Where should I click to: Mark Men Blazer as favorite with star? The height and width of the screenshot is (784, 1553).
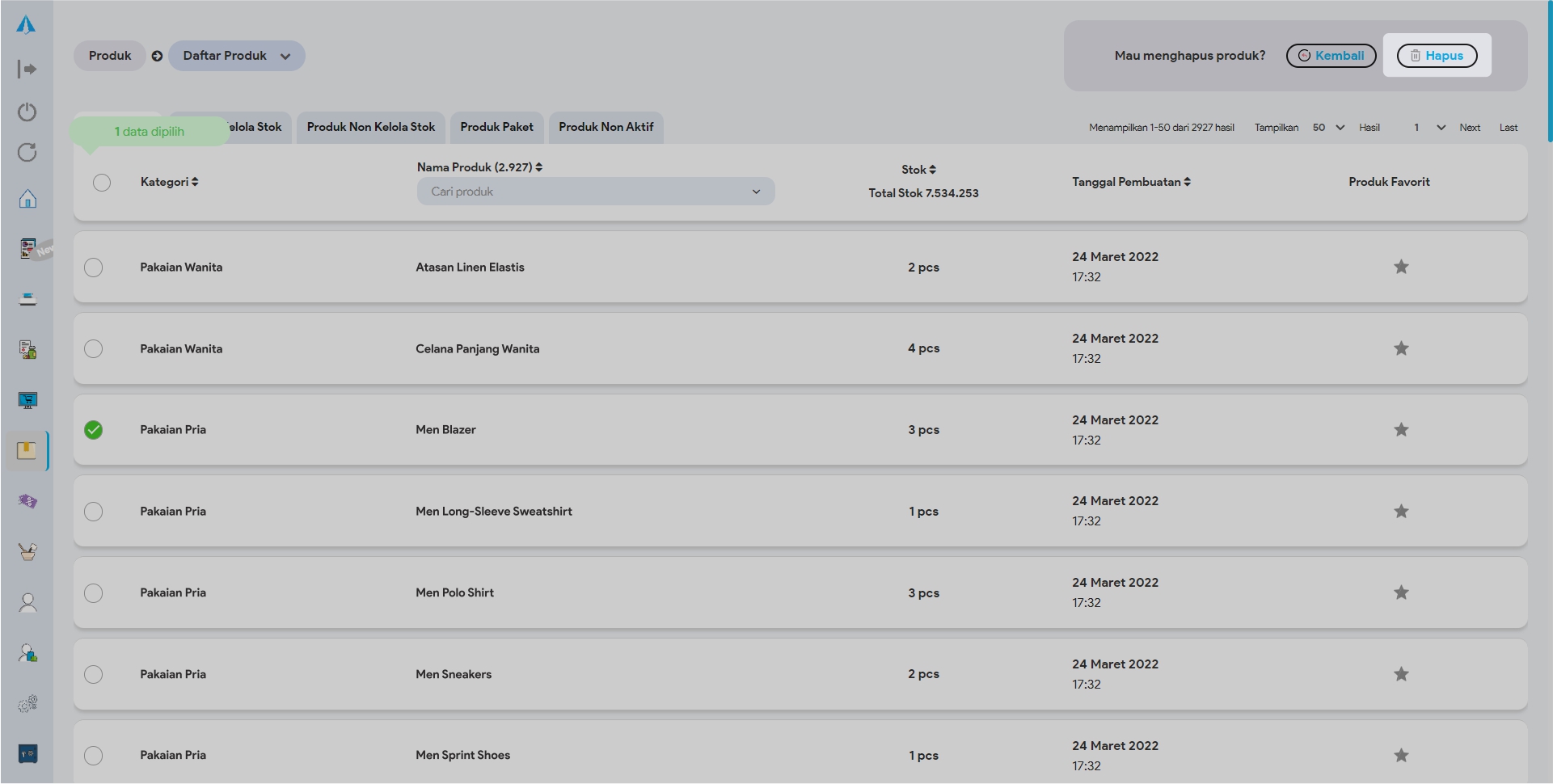coord(1401,430)
